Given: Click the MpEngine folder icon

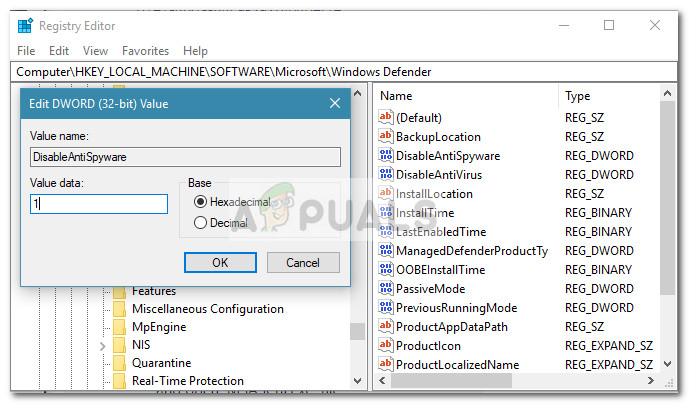Looking at the screenshot, I should tap(119, 327).
